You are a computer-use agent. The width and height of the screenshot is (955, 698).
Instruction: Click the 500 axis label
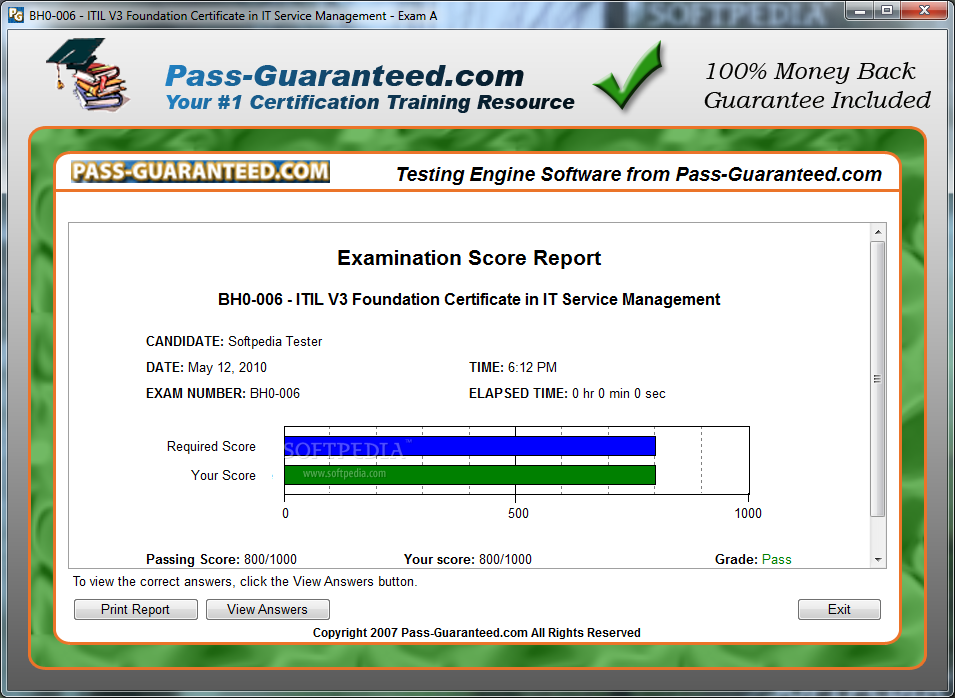coord(518,513)
